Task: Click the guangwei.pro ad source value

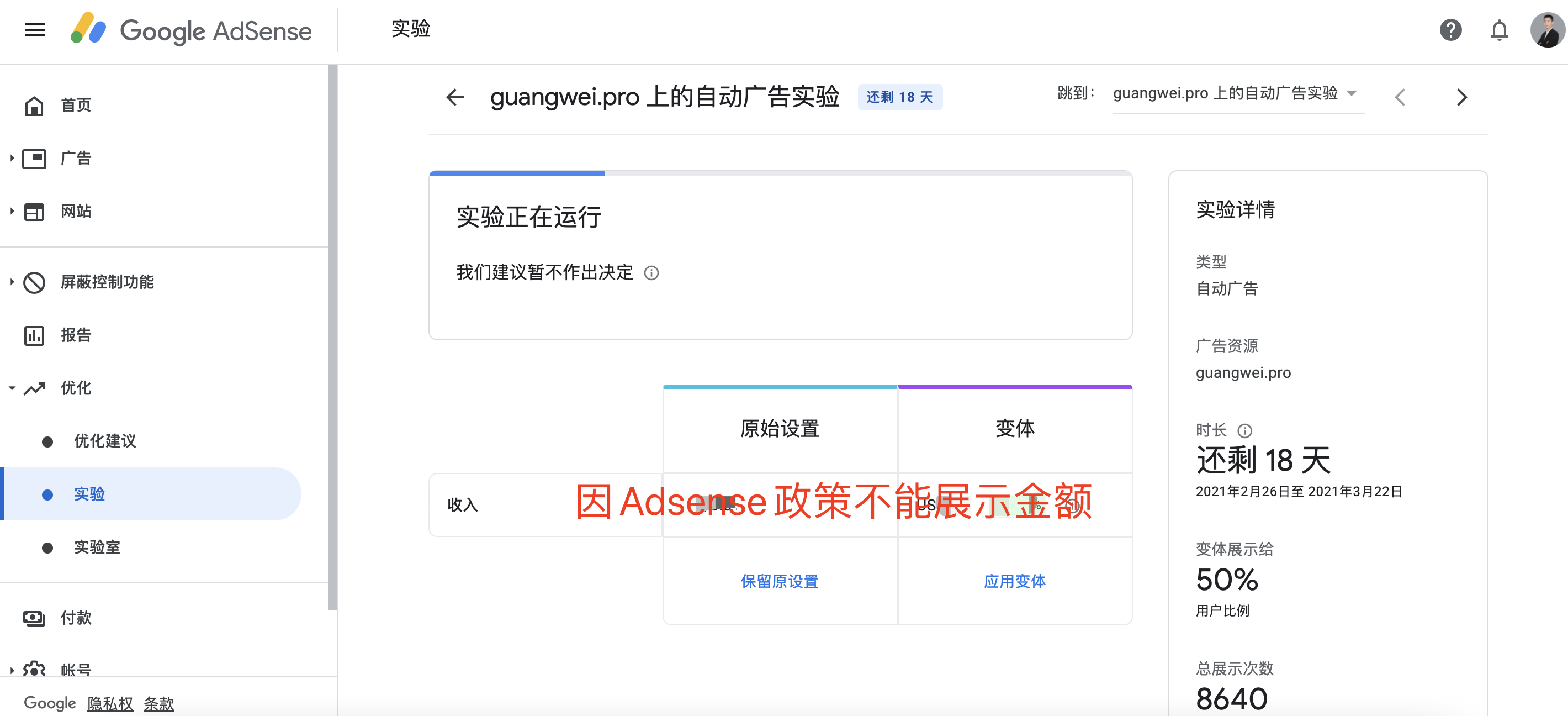Action: point(1243,372)
